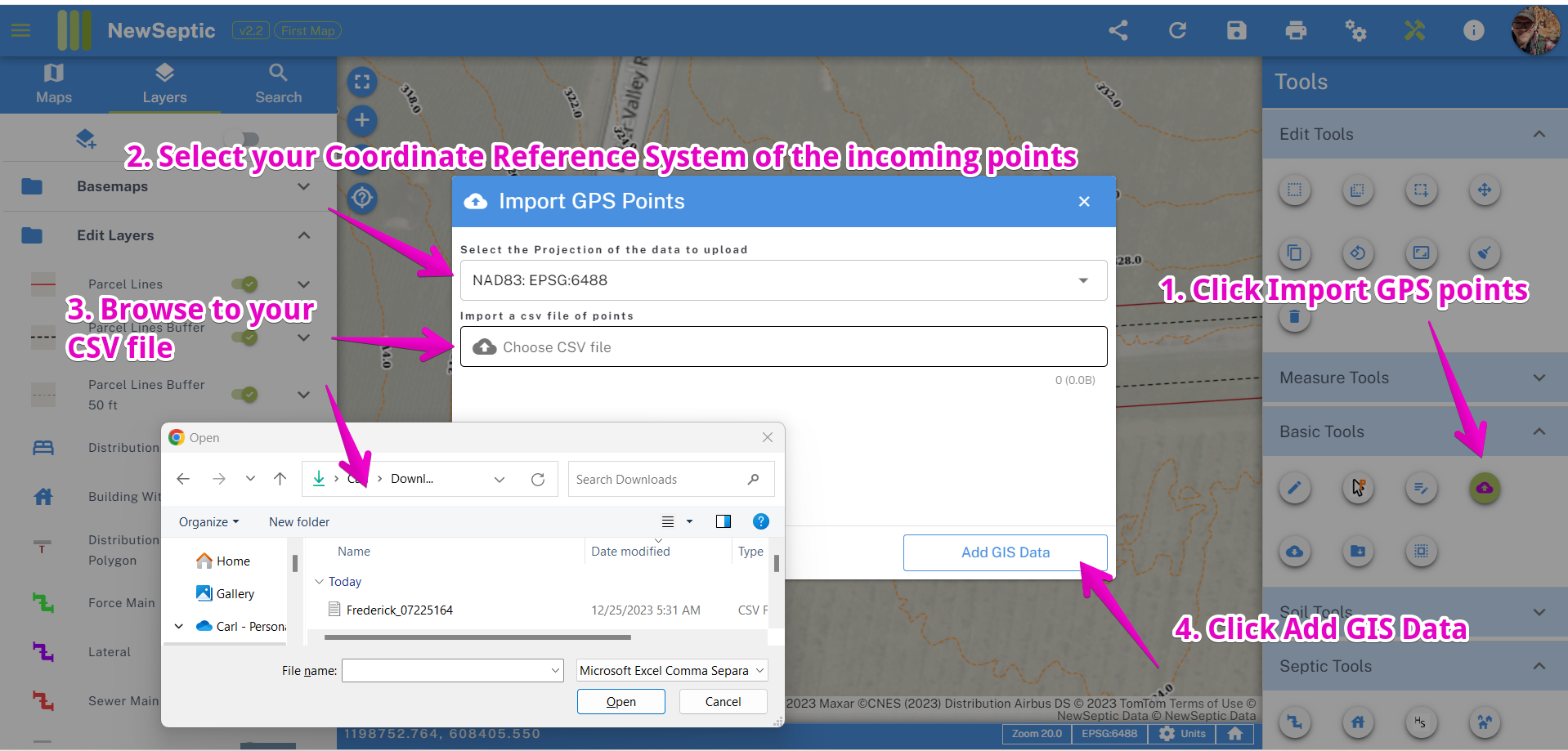The width and height of the screenshot is (1568, 751).
Task: Click Open button in file dialog
Action: pos(621,702)
